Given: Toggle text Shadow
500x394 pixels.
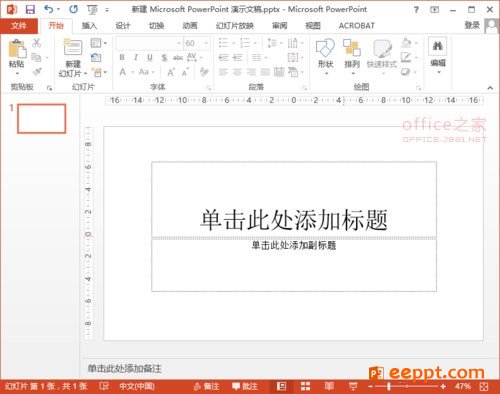Looking at the screenshot, I should pos(164,57).
